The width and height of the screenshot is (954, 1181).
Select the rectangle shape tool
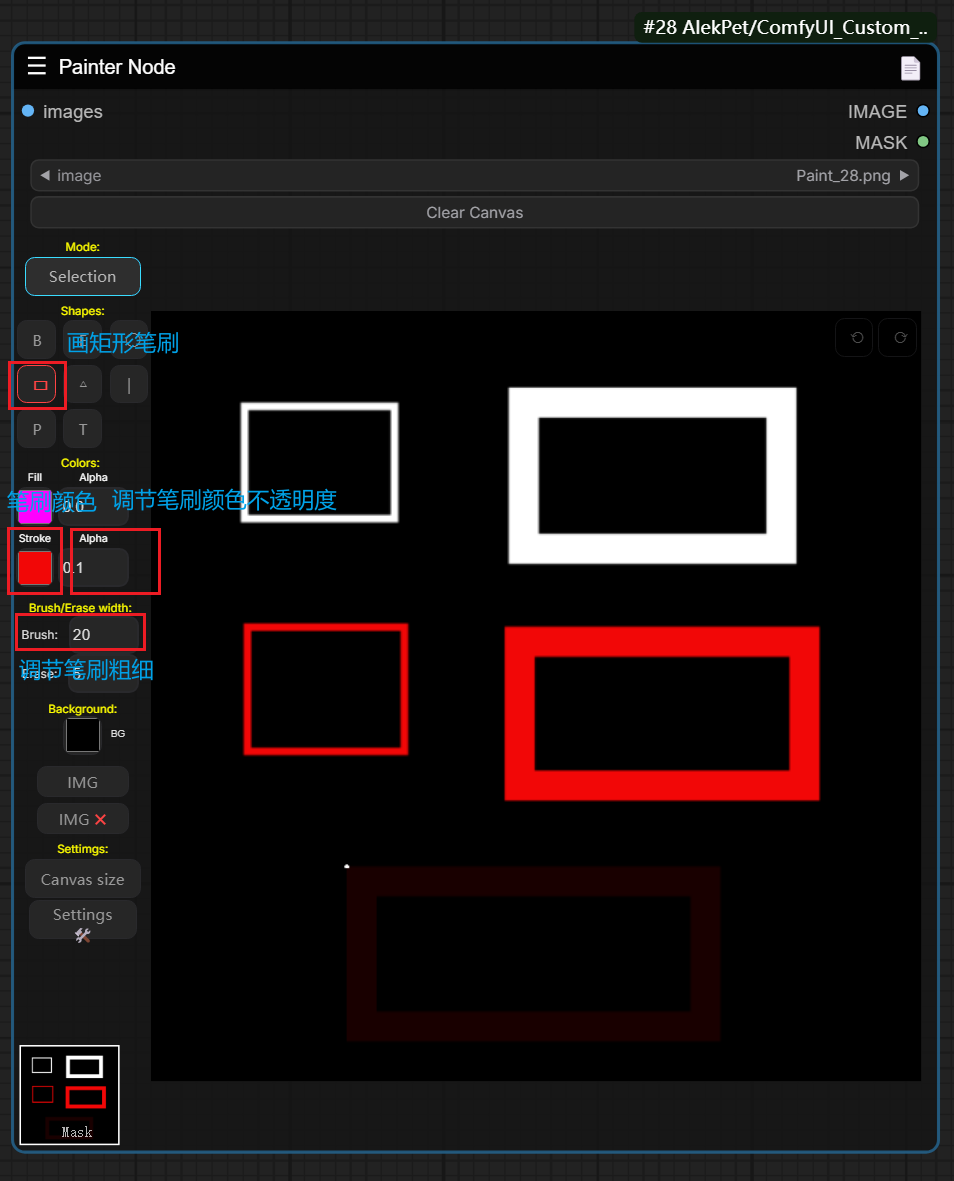tap(37, 384)
